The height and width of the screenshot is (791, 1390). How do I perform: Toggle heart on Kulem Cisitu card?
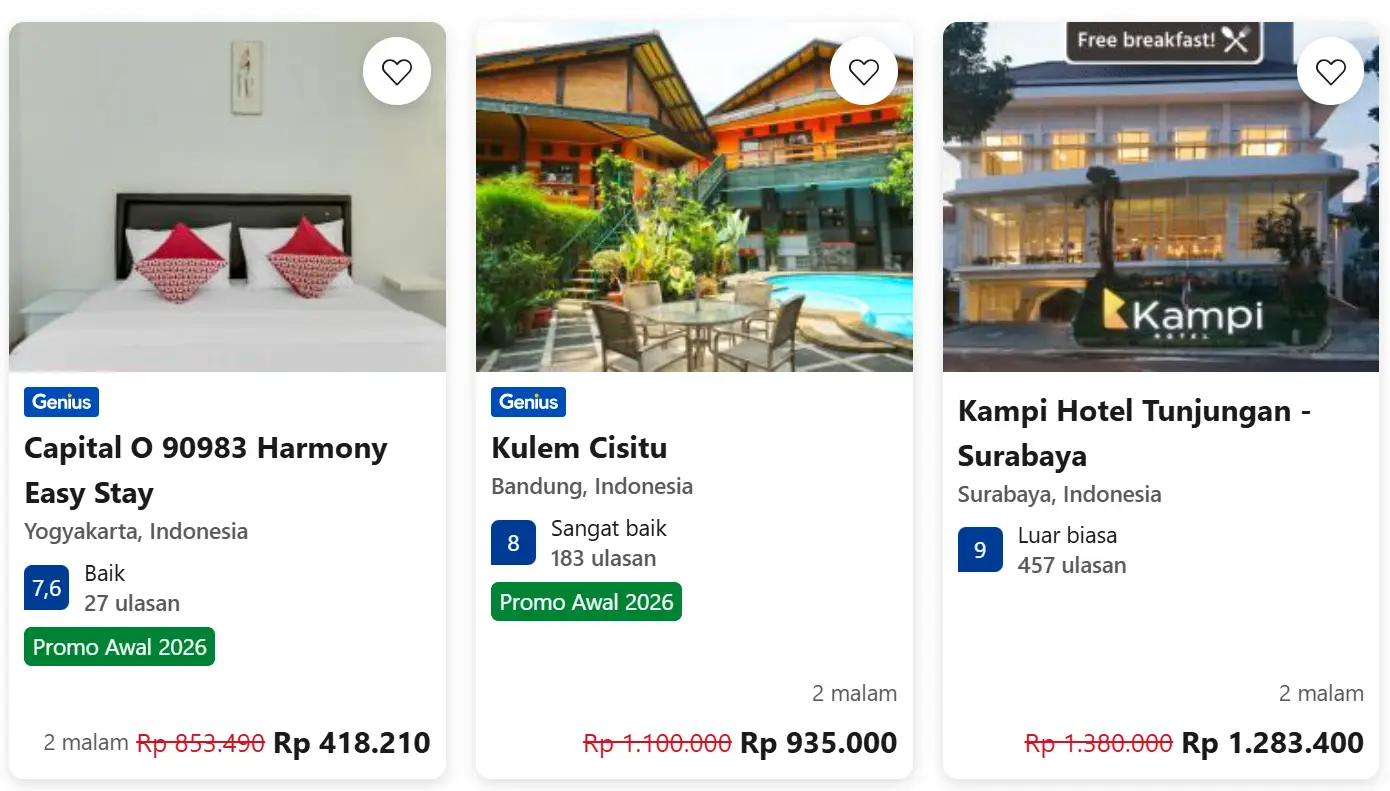864,72
